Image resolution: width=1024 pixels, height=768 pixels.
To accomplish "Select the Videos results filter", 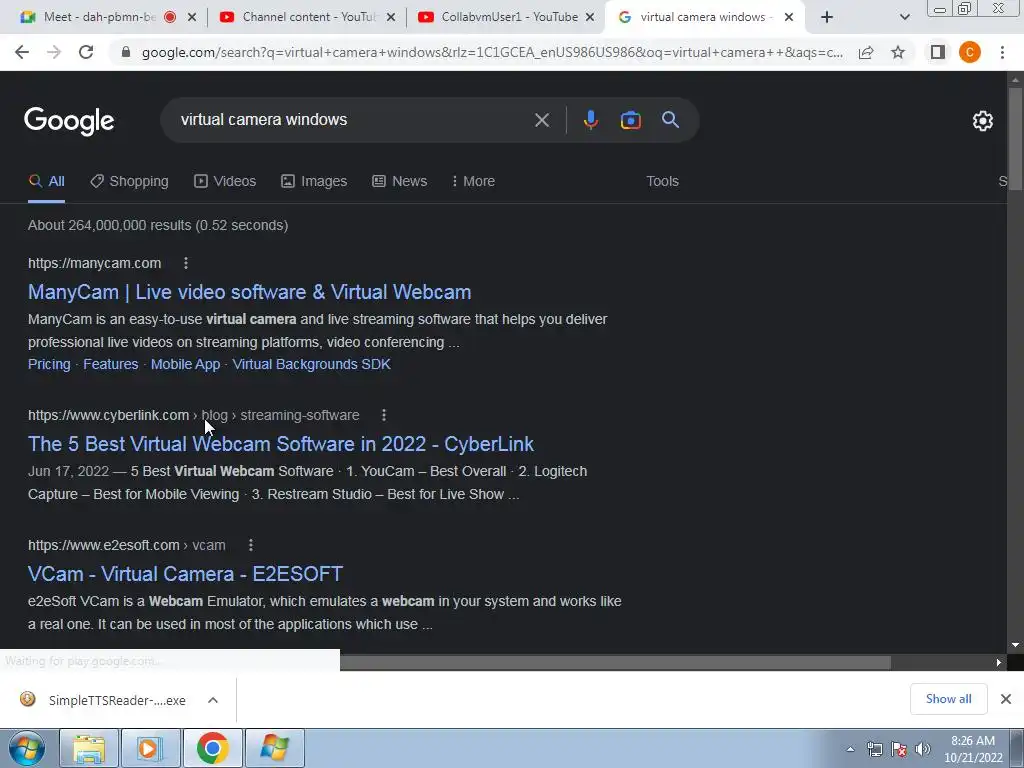I will 225,182.
